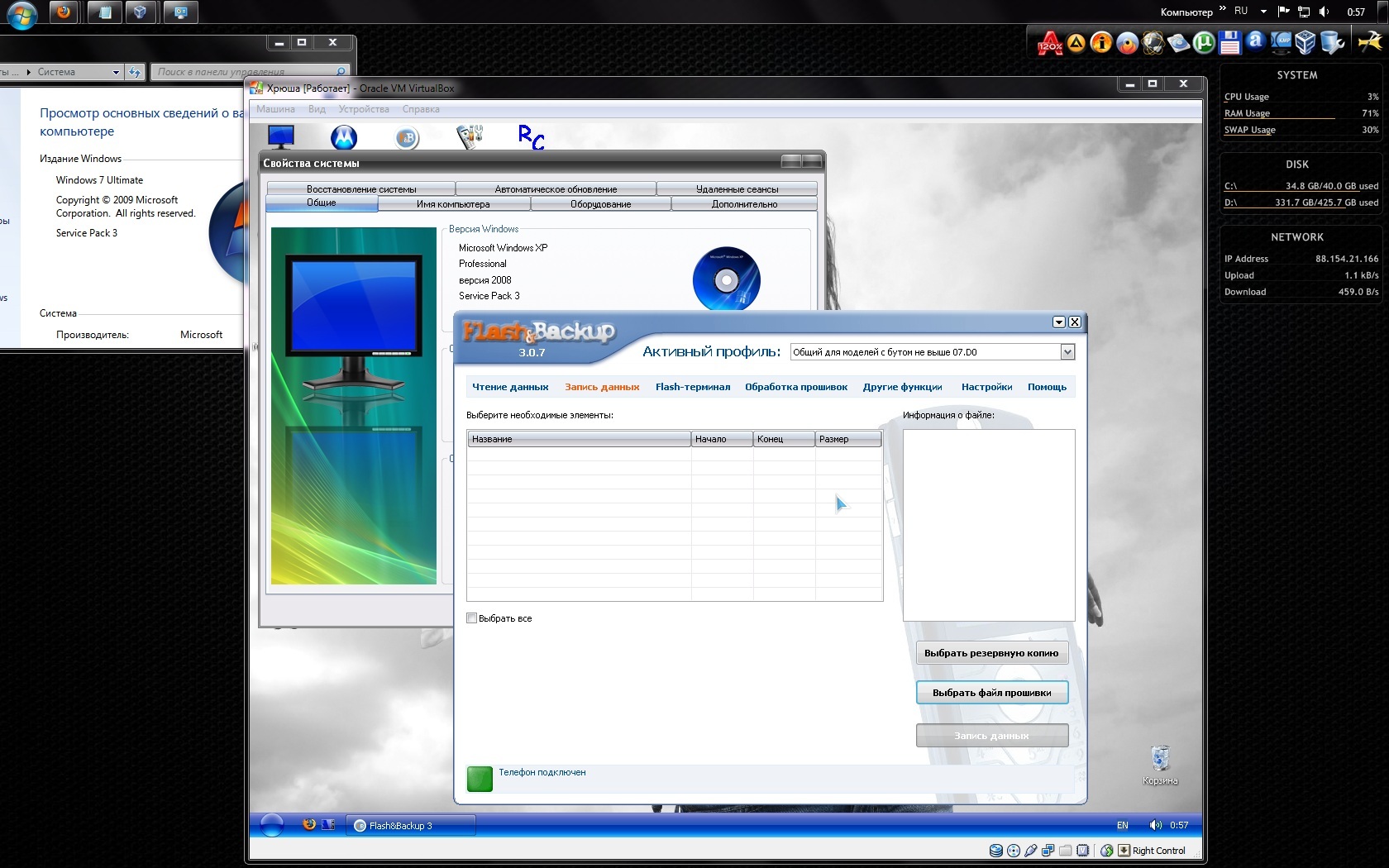Launch the uTorrent dock icon
The height and width of the screenshot is (868, 1389).
click(1204, 43)
